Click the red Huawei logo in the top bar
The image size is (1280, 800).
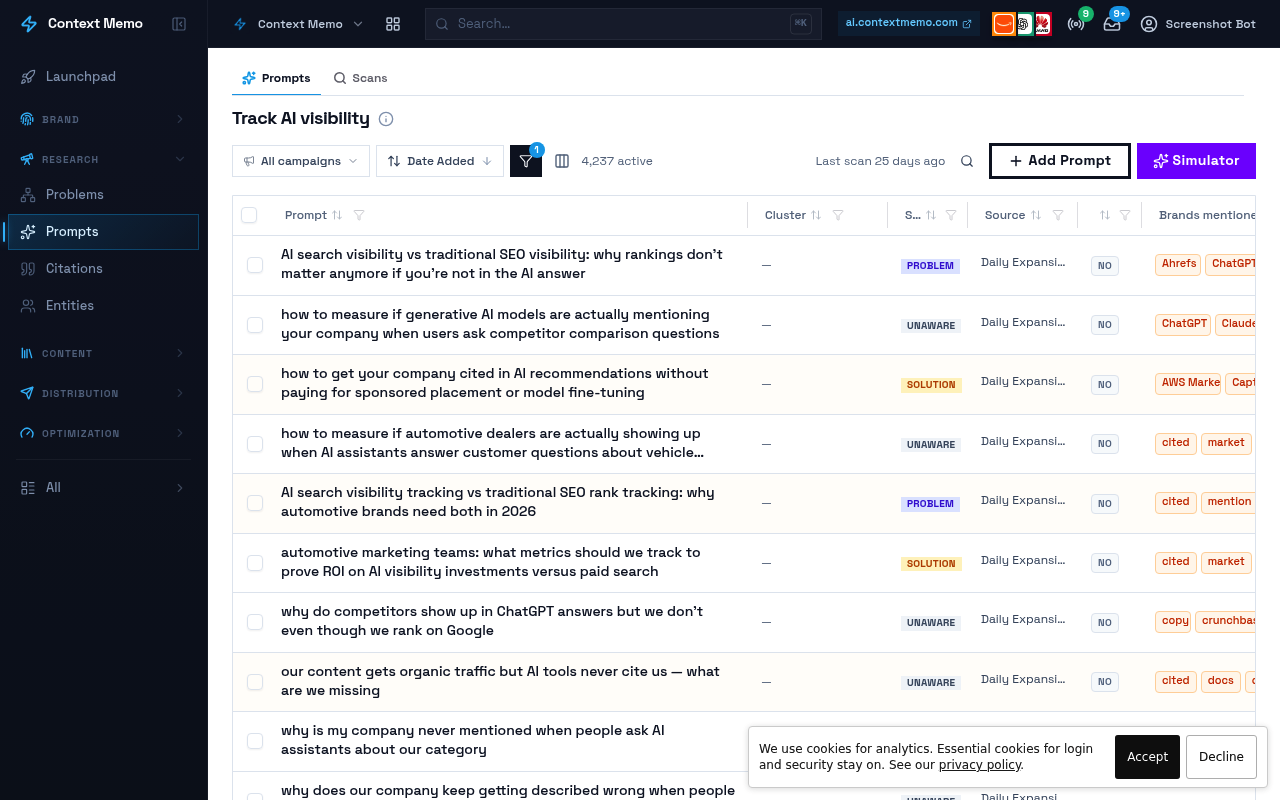[1042, 24]
